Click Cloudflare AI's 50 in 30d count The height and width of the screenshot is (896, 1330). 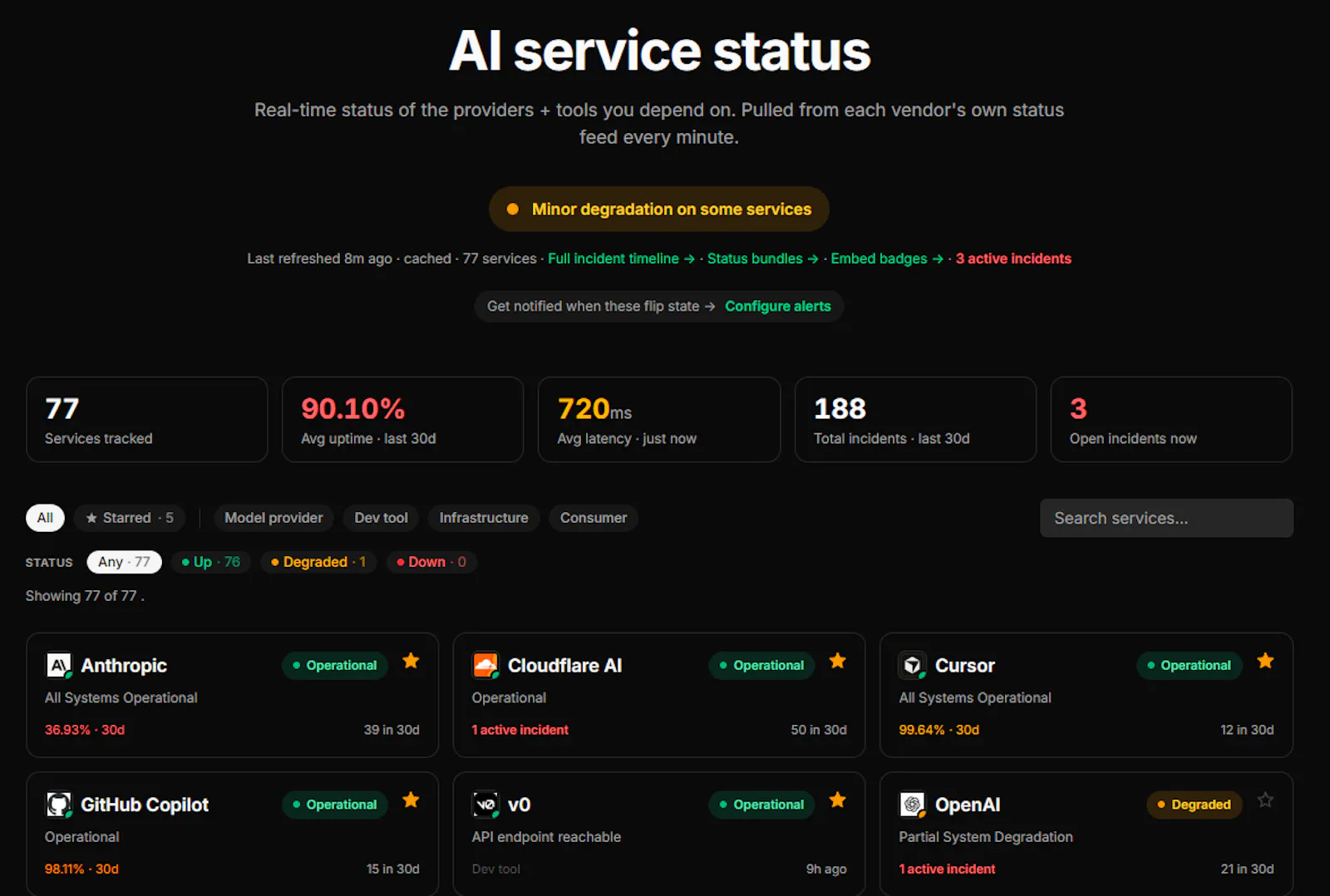pyautogui.click(x=819, y=730)
